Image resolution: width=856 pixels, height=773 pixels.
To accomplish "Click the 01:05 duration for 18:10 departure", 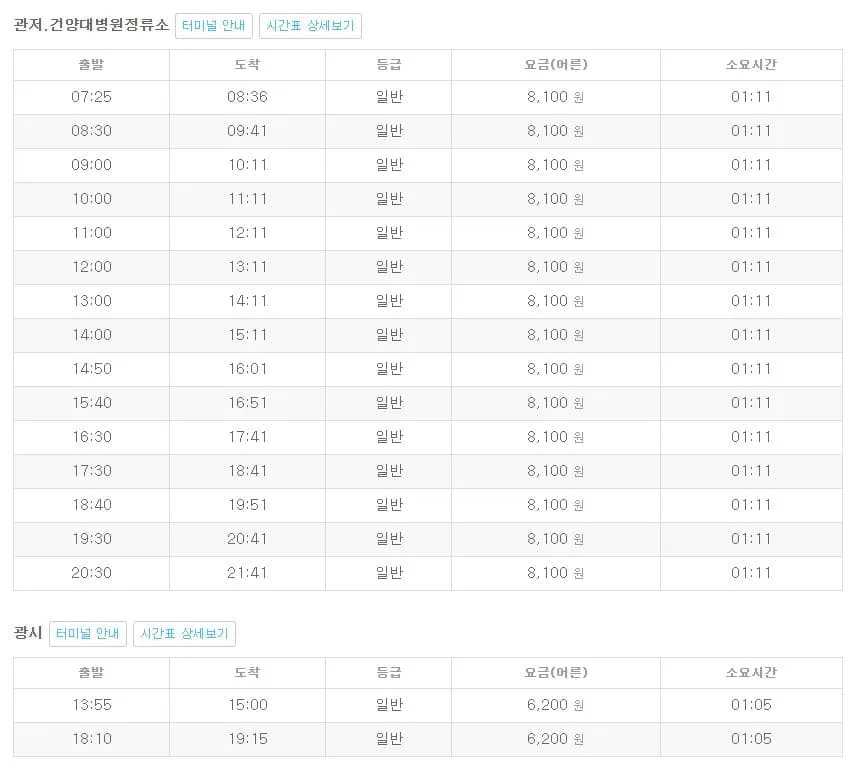I will [x=751, y=739].
